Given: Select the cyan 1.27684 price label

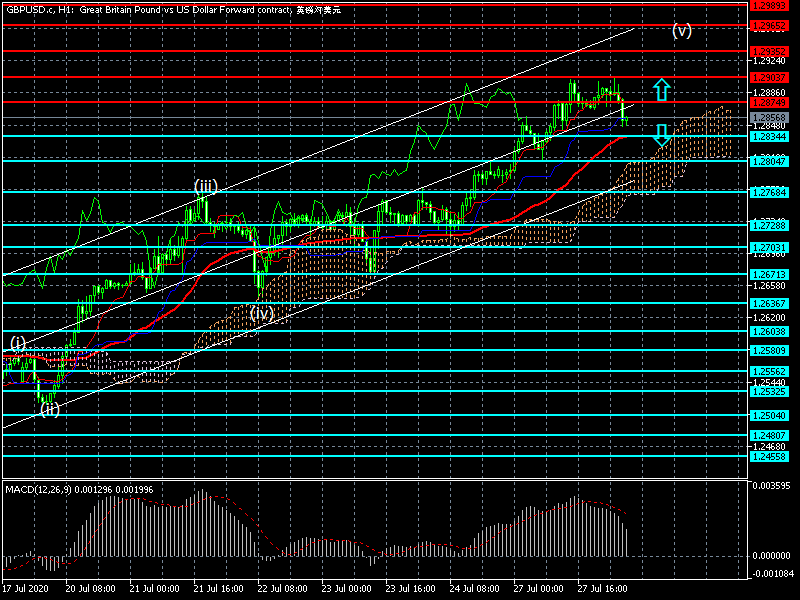Looking at the screenshot, I should coord(769,192).
